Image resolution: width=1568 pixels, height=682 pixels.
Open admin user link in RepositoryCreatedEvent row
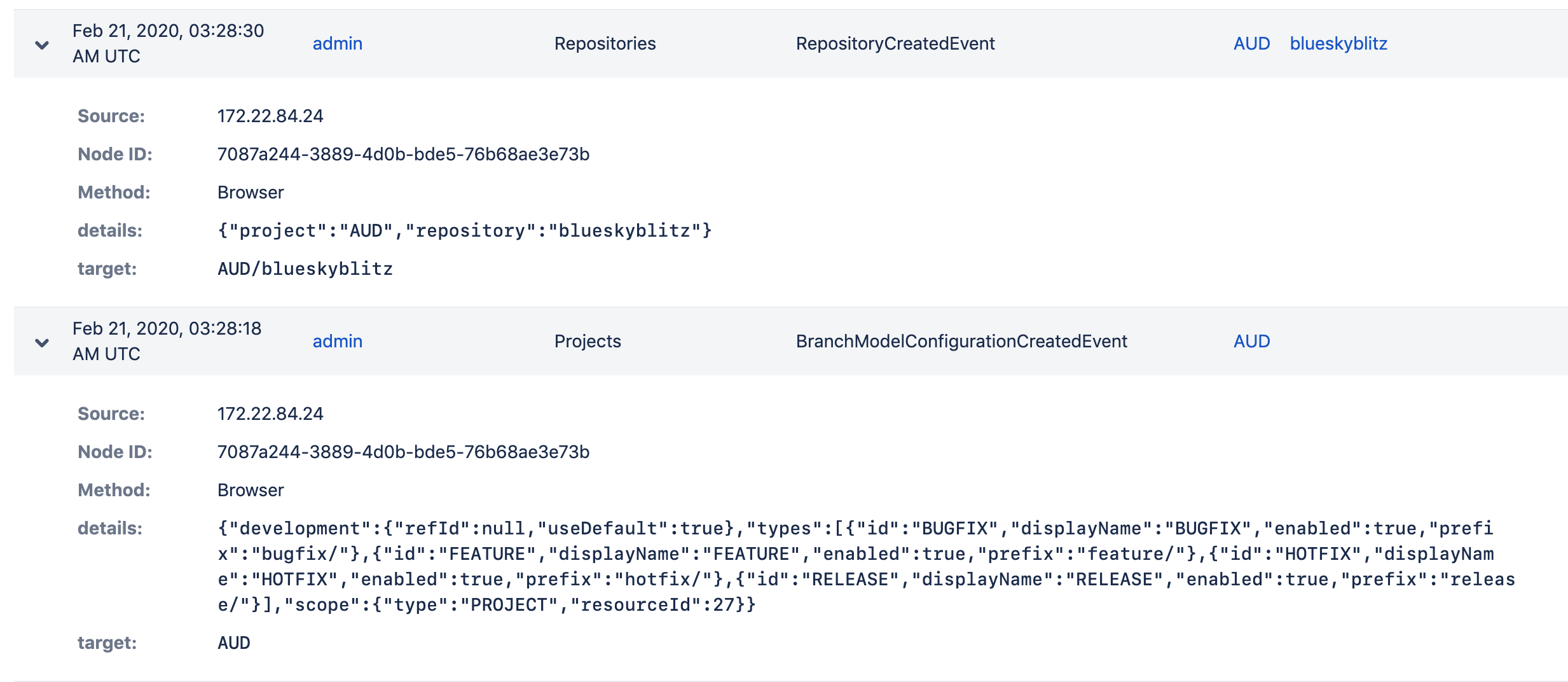(337, 43)
